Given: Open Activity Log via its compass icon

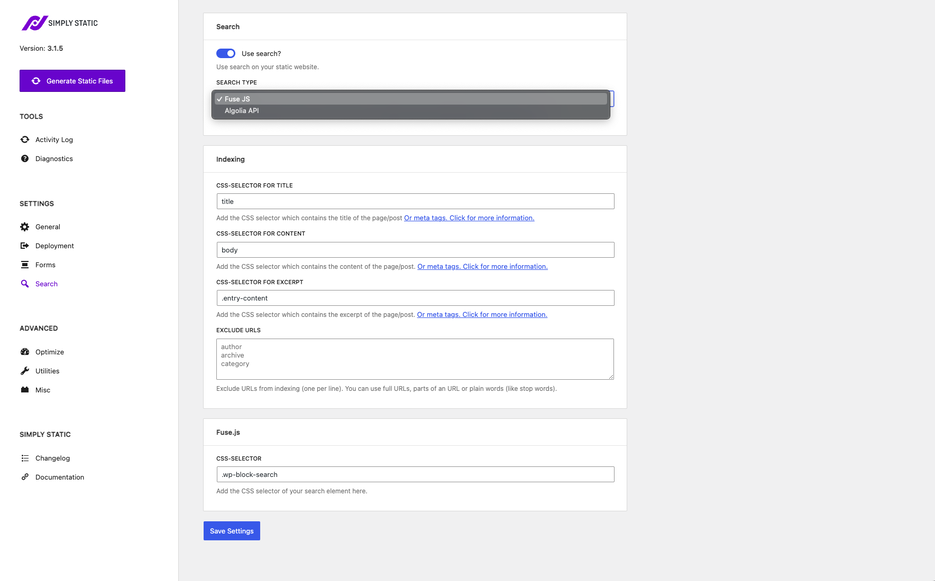Looking at the screenshot, I should [24, 139].
